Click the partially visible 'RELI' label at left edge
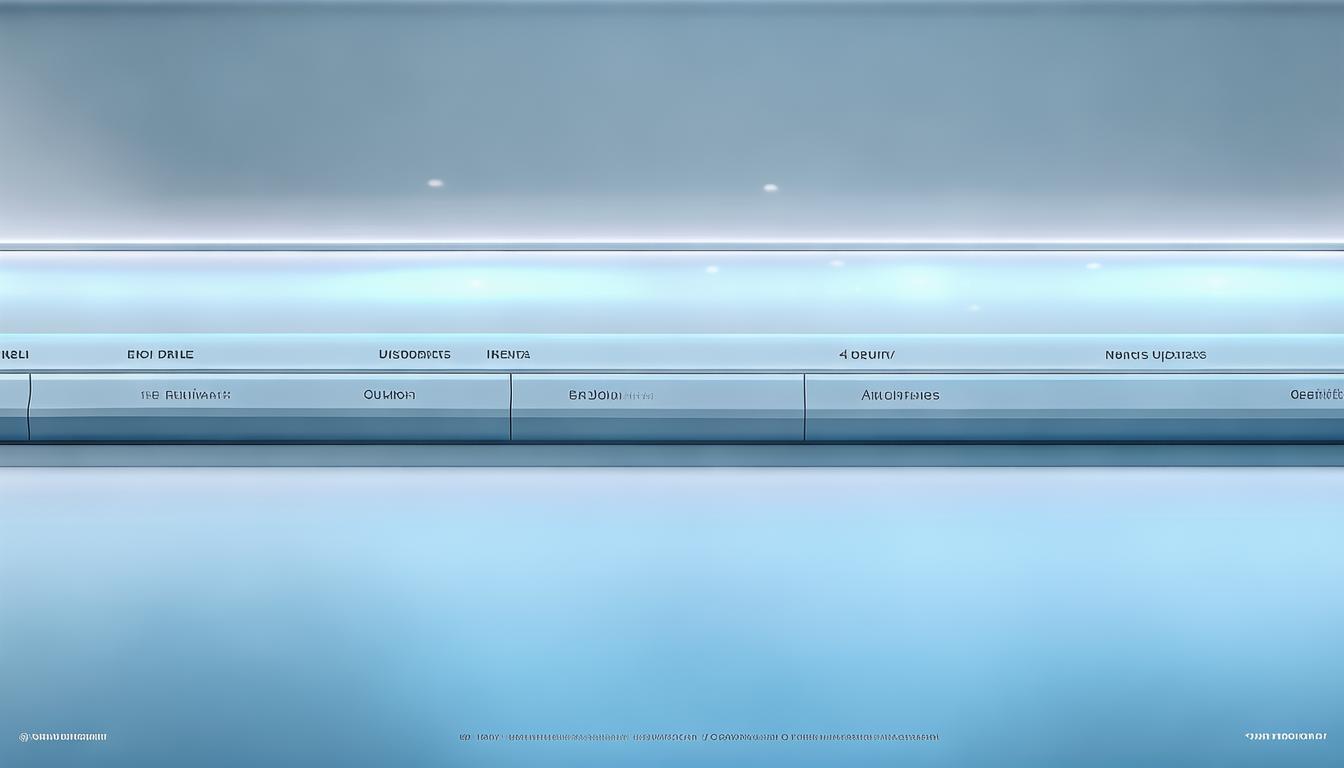 click(14, 354)
